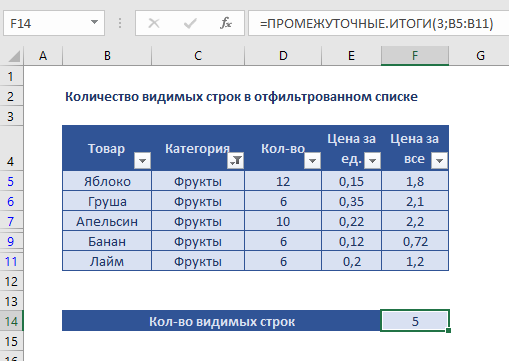Click the Яблоко cell
Screen dimensions: 509x361
(107, 181)
